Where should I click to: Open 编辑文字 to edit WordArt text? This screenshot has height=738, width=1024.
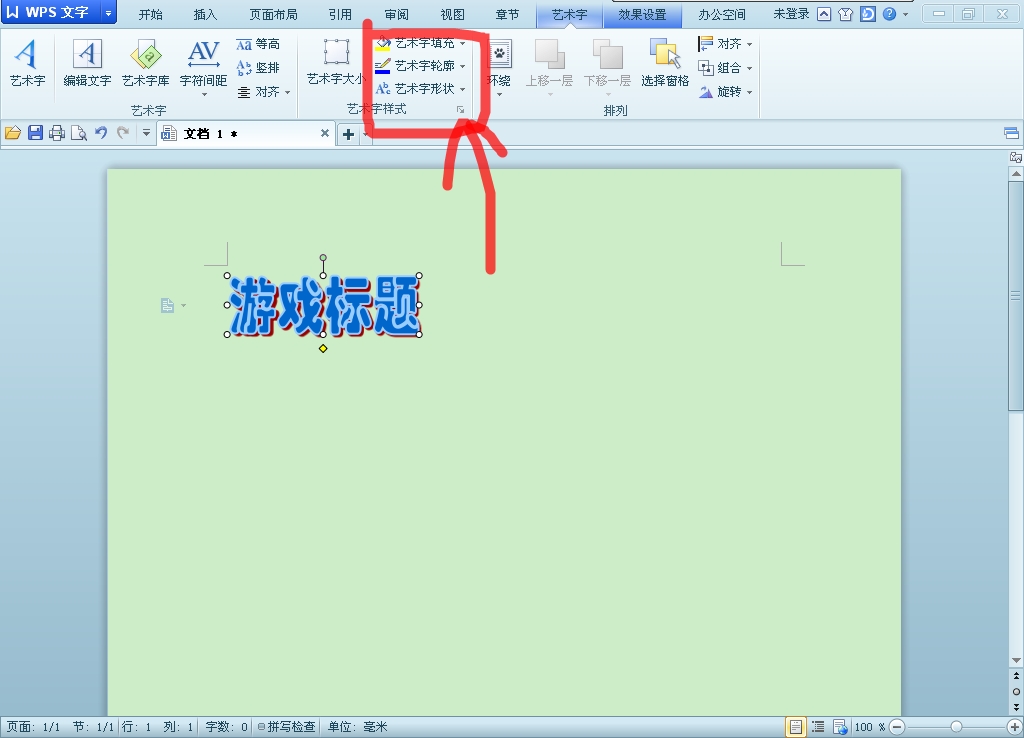pos(87,63)
